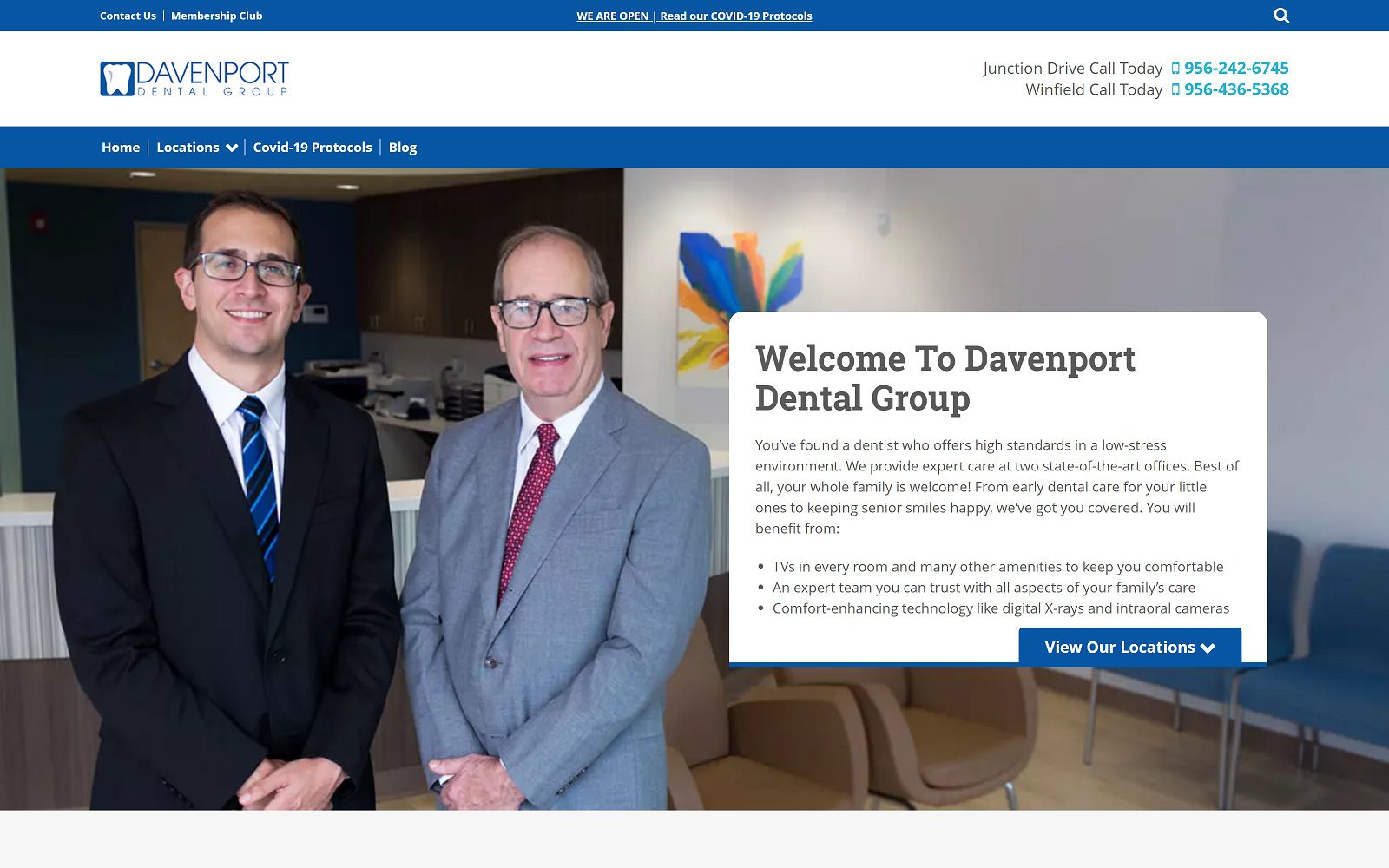Open the search magnifier icon
Screen dimensions: 1389x868
coord(1281,16)
